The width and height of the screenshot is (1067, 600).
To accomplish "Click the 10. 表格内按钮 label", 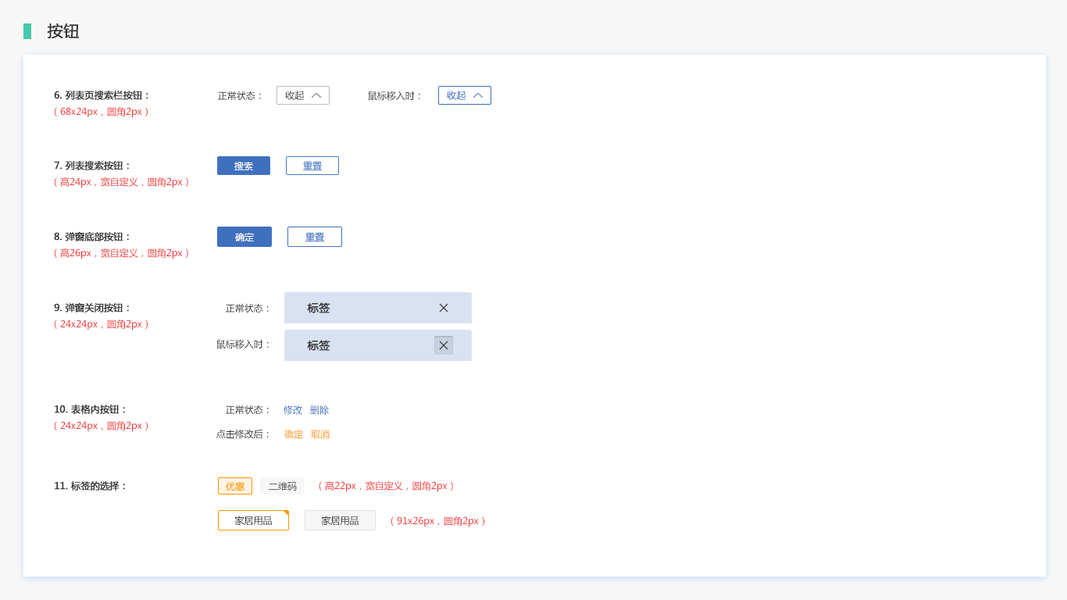I will (90, 409).
